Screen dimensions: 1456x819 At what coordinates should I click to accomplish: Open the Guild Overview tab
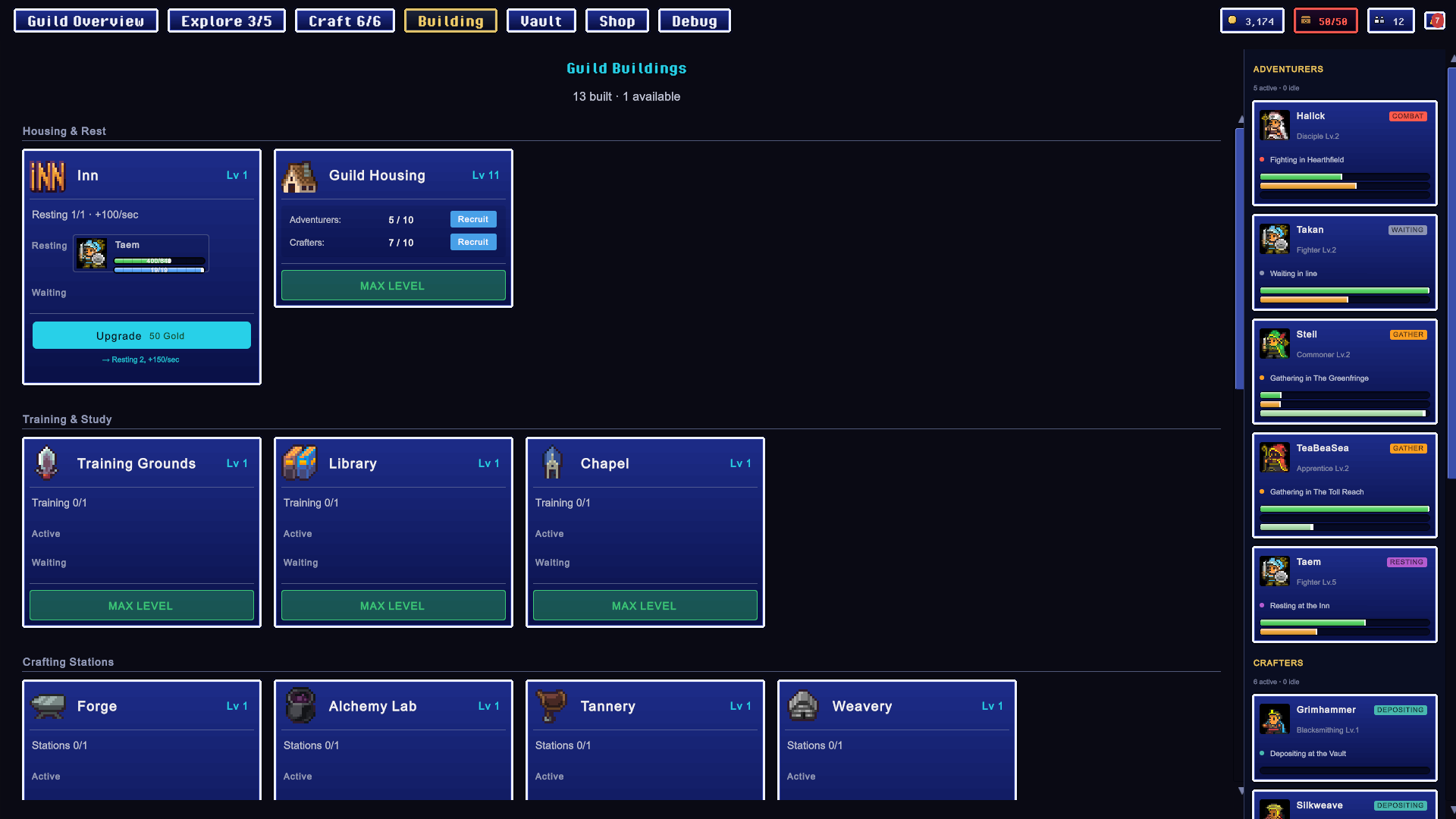[86, 21]
